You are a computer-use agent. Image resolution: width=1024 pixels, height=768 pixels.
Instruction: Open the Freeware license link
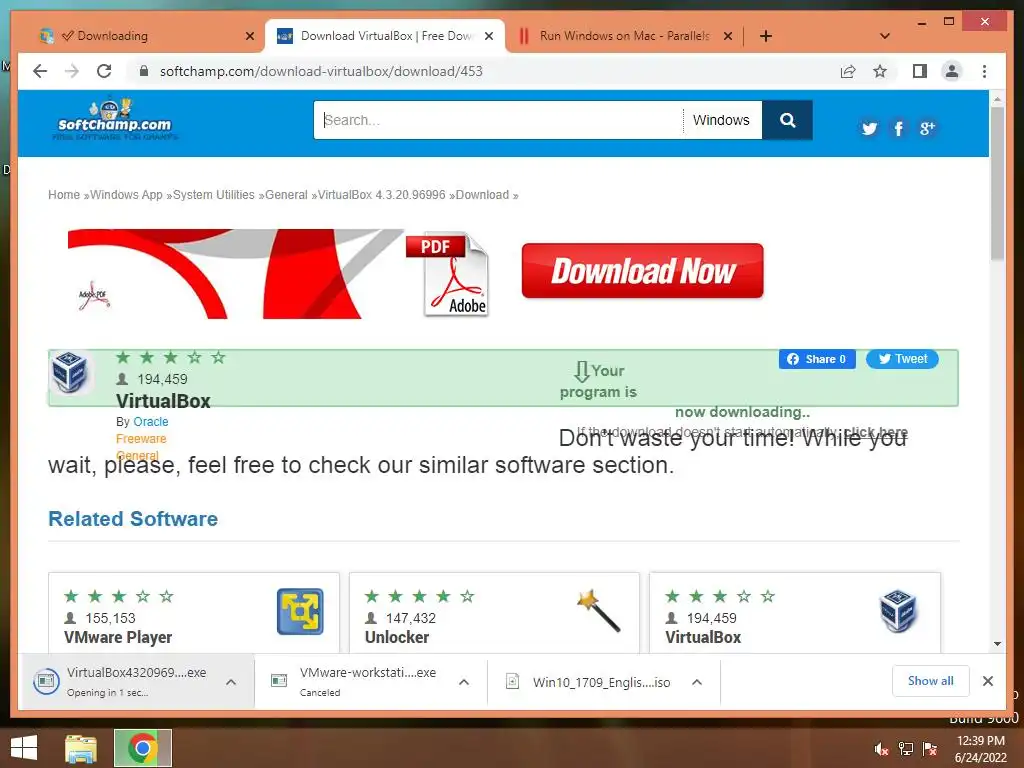[x=141, y=439]
